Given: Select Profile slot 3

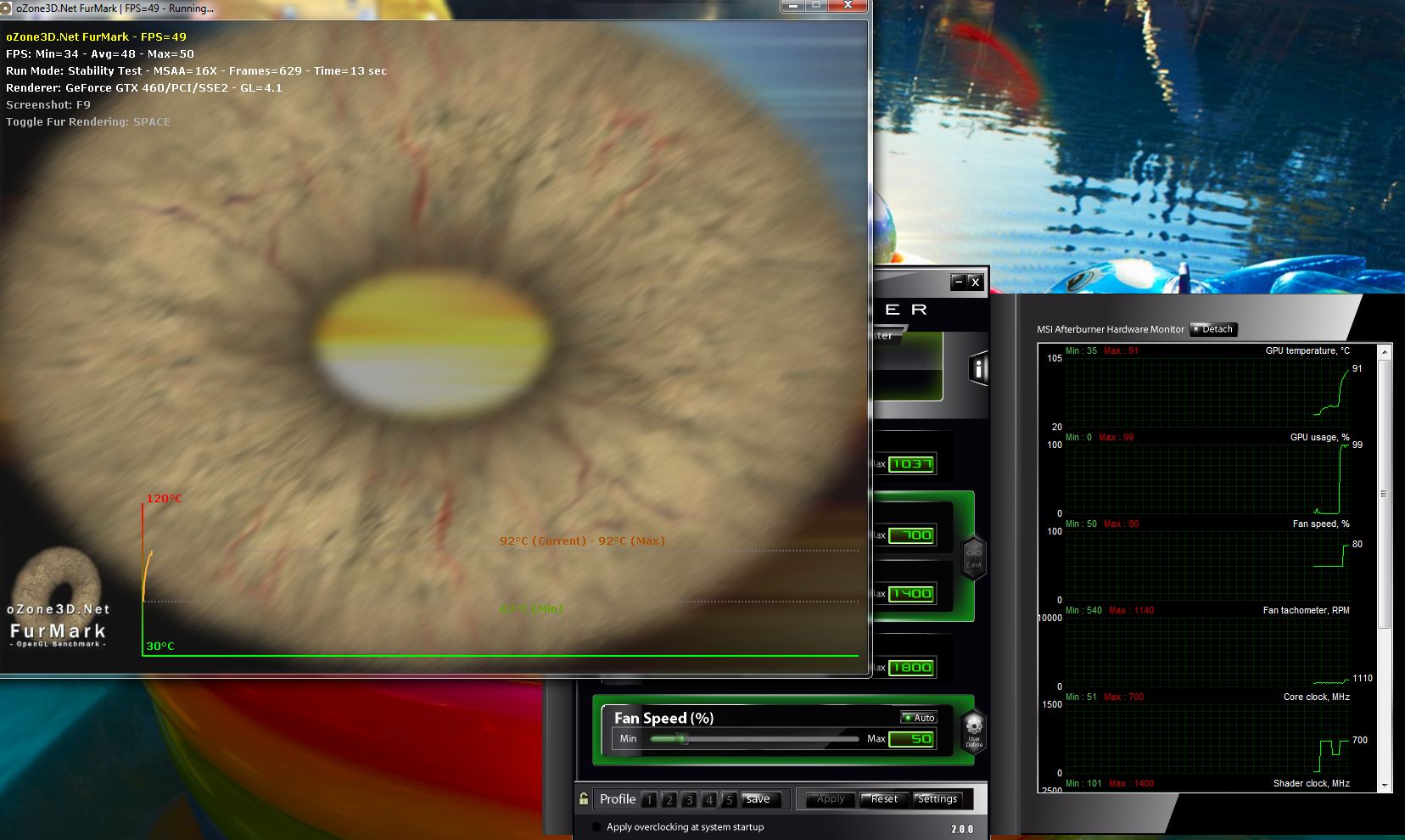Looking at the screenshot, I should click(x=689, y=799).
